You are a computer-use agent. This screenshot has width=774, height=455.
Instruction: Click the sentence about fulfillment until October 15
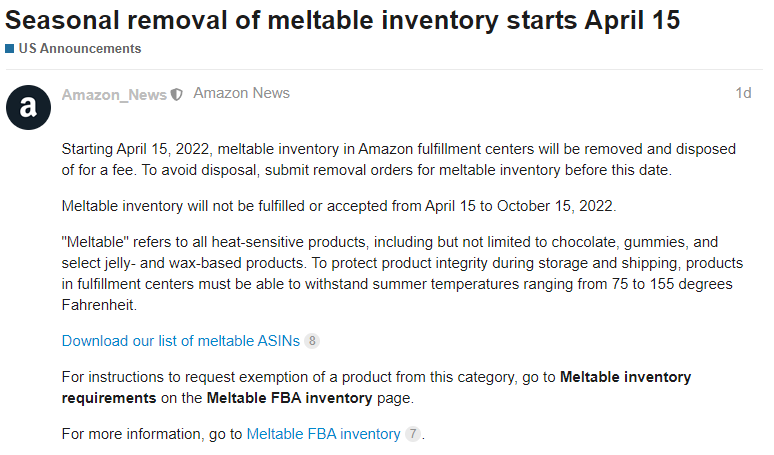click(x=339, y=206)
